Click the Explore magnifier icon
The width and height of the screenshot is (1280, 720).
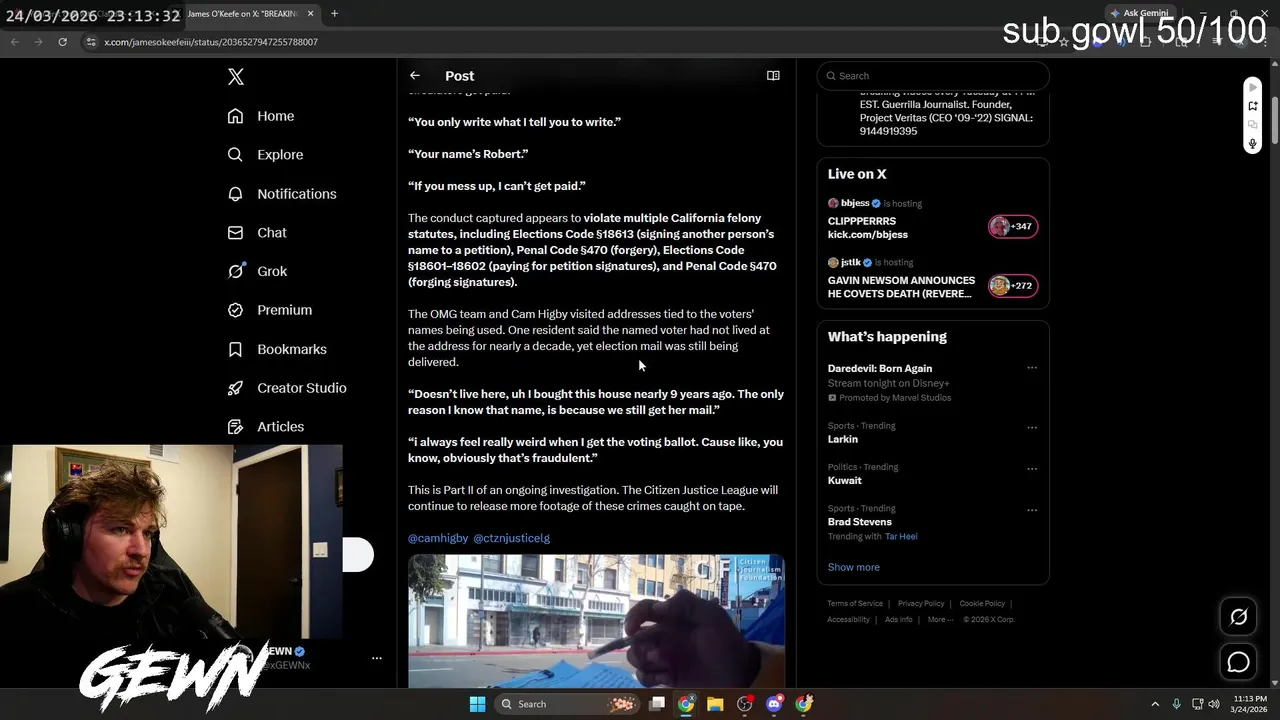tap(235, 155)
